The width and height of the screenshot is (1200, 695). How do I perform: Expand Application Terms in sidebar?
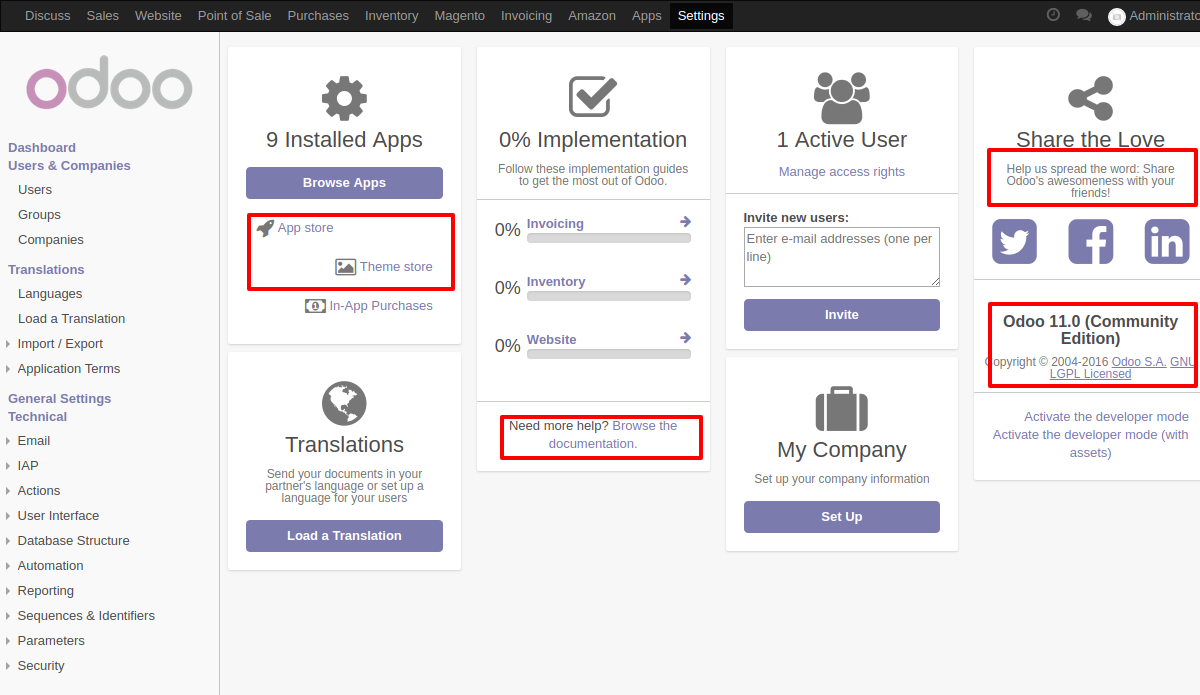click(x=68, y=369)
